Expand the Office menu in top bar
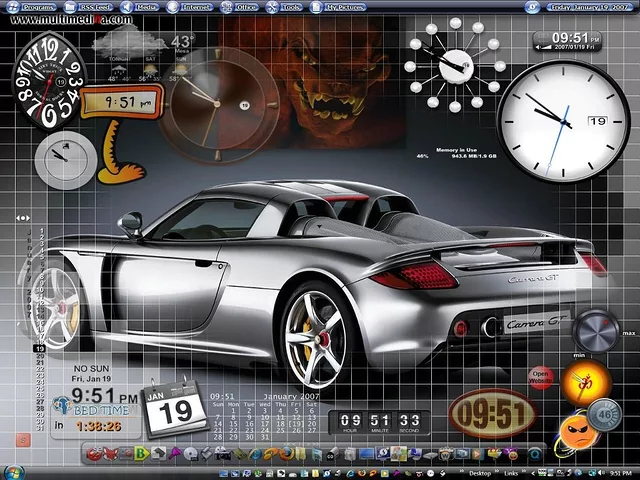This screenshot has height=480, width=640. 242,7
